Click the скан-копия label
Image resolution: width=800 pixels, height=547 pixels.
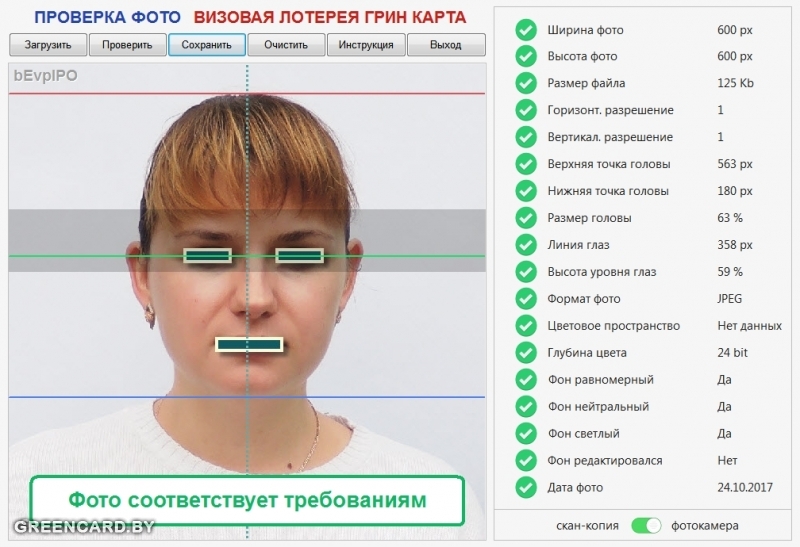tap(588, 525)
